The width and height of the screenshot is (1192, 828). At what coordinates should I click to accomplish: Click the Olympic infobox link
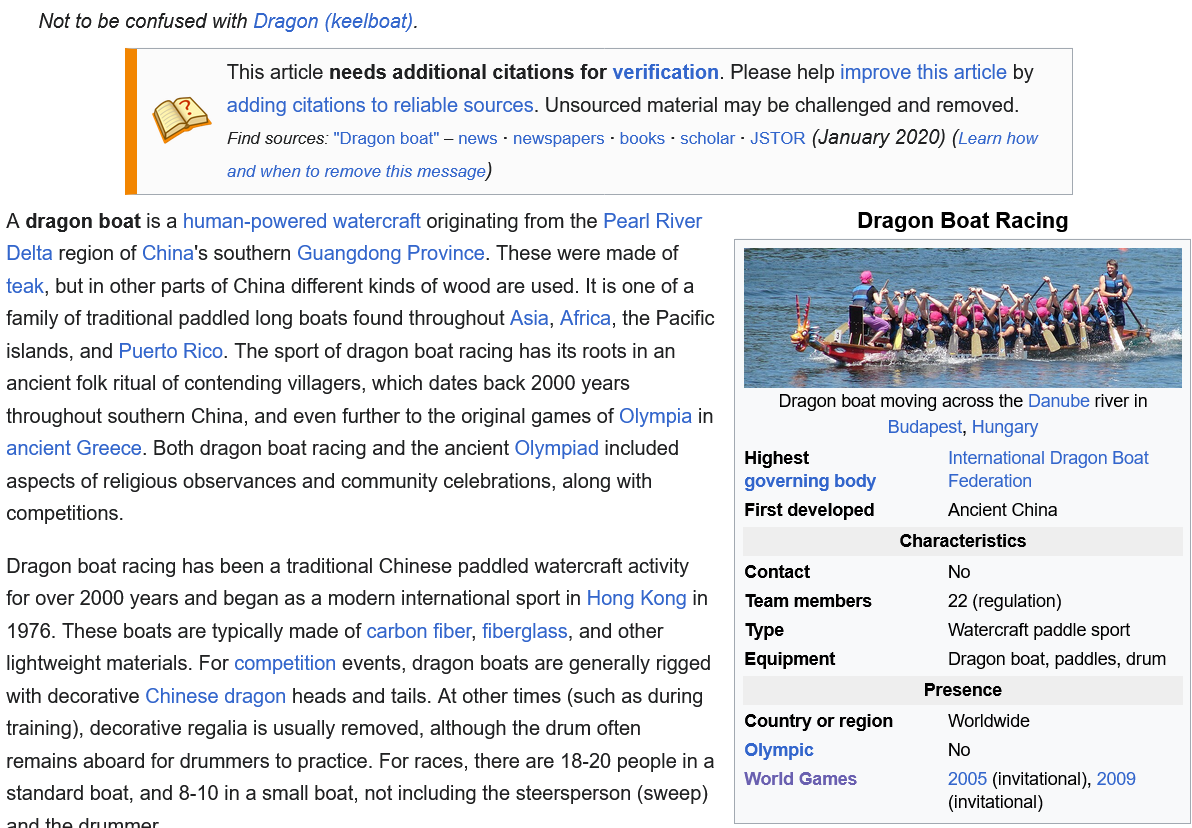click(778, 750)
